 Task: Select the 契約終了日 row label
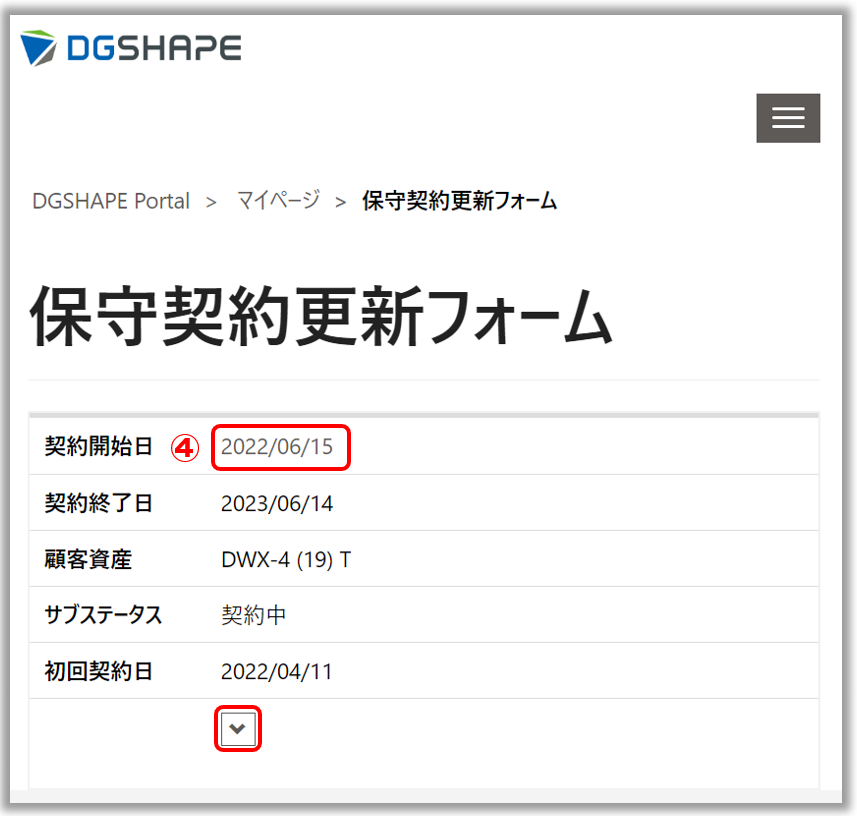pyautogui.click(x=99, y=503)
